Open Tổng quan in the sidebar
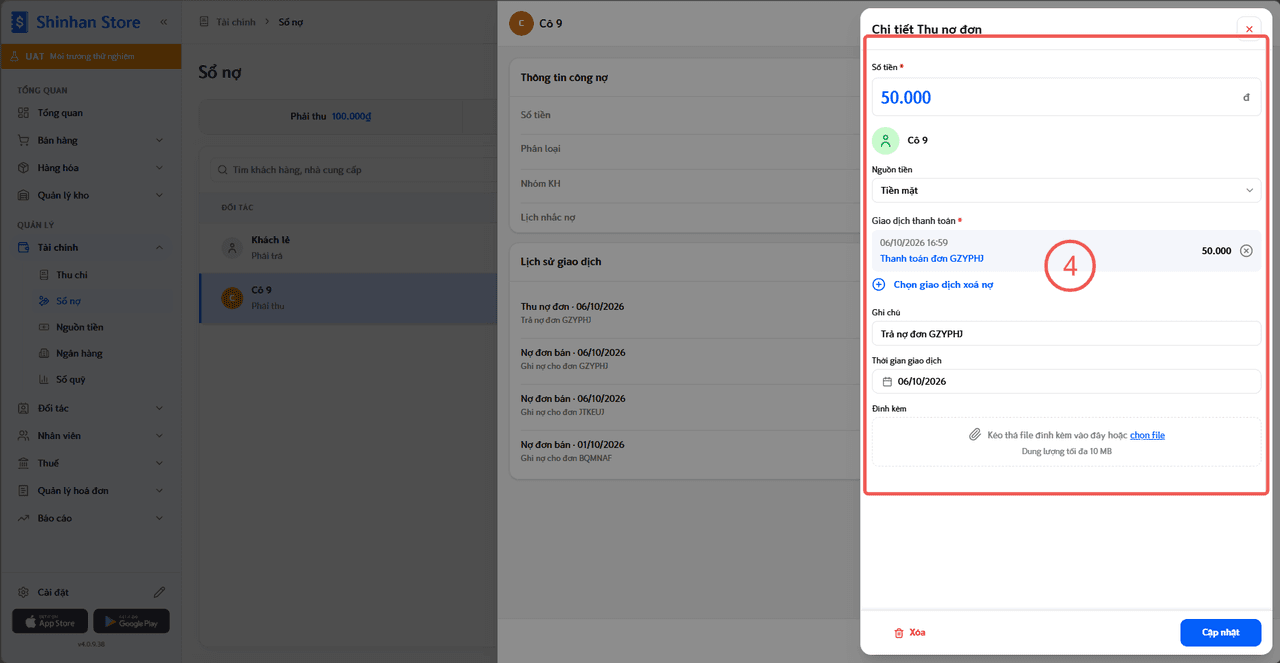 click(91, 113)
